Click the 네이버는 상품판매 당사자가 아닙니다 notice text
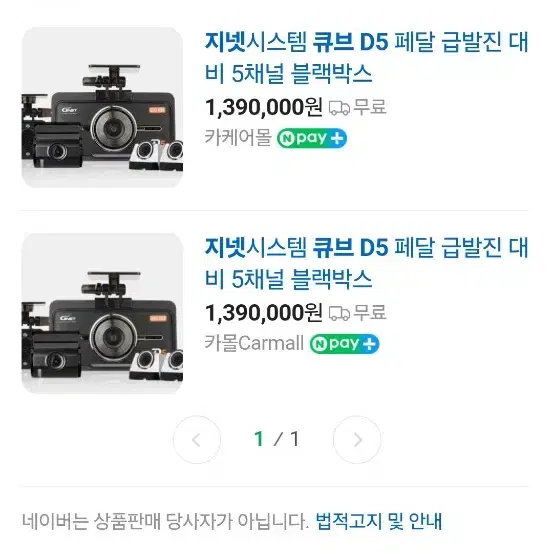Image resolution: width=553 pixels, height=553 pixels. click(x=165, y=521)
